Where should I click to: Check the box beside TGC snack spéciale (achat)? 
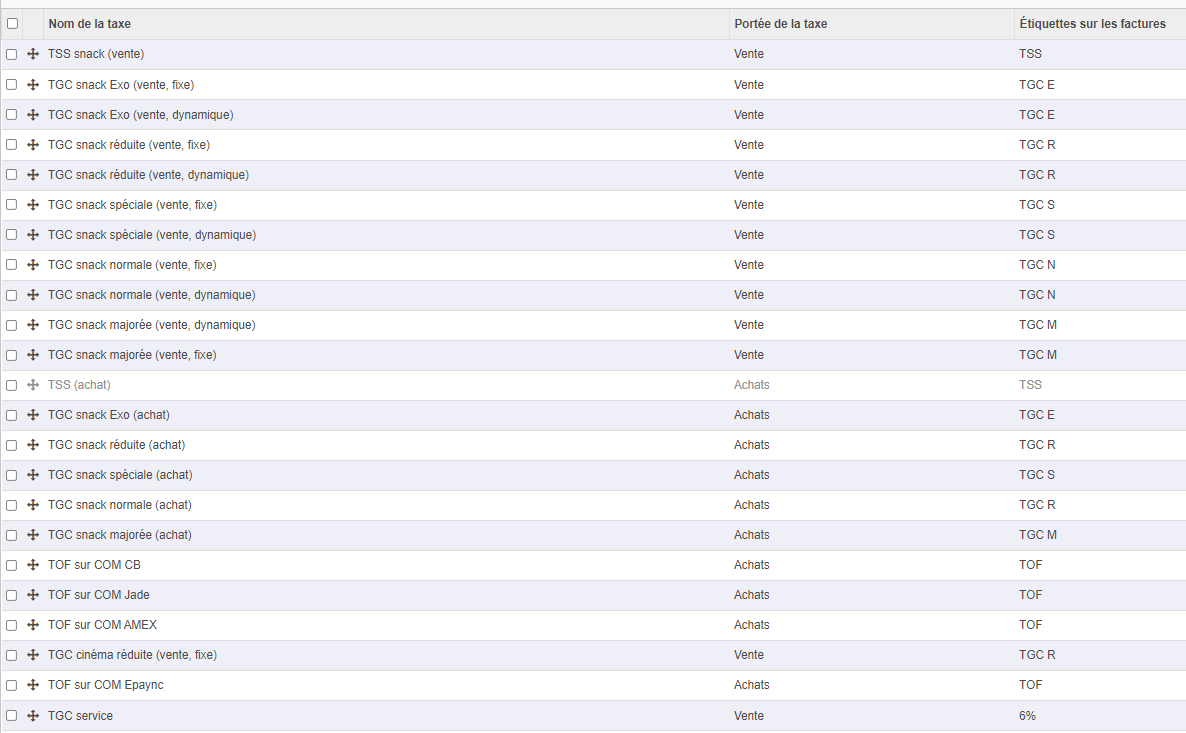tap(11, 475)
